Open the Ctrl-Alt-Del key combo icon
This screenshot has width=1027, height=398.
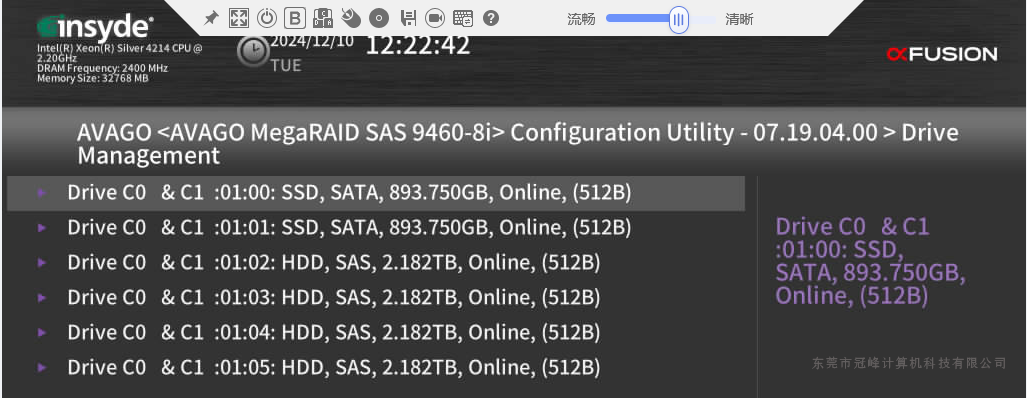point(323,18)
